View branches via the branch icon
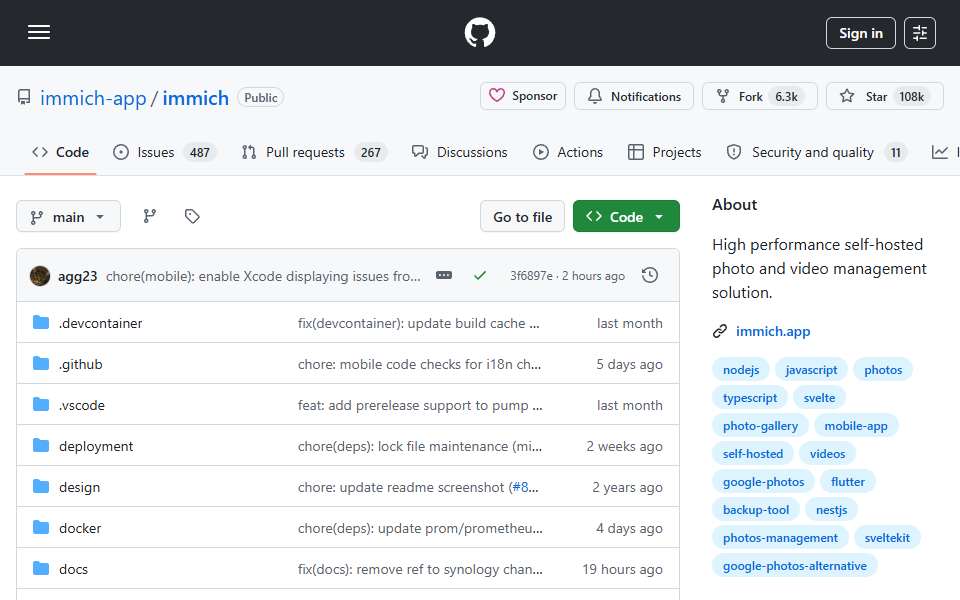Image resolution: width=960 pixels, height=600 pixels. click(149, 216)
